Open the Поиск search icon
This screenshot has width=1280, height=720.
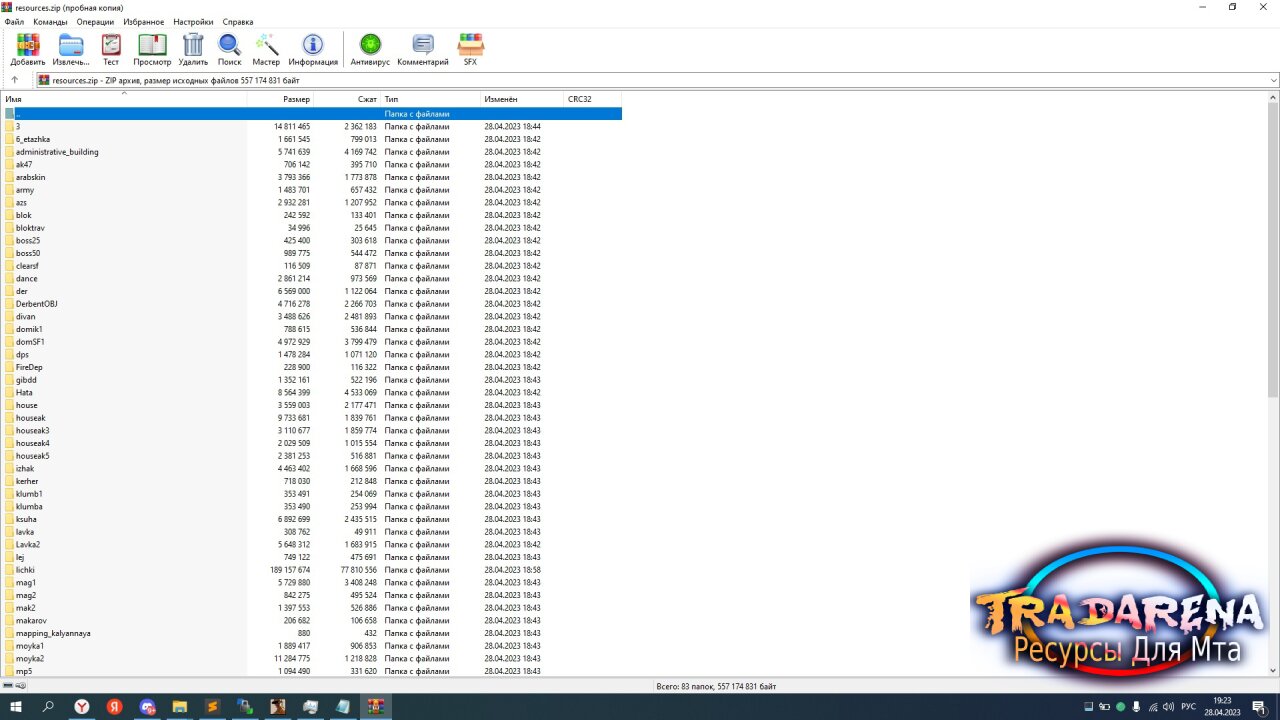pos(230,49)
